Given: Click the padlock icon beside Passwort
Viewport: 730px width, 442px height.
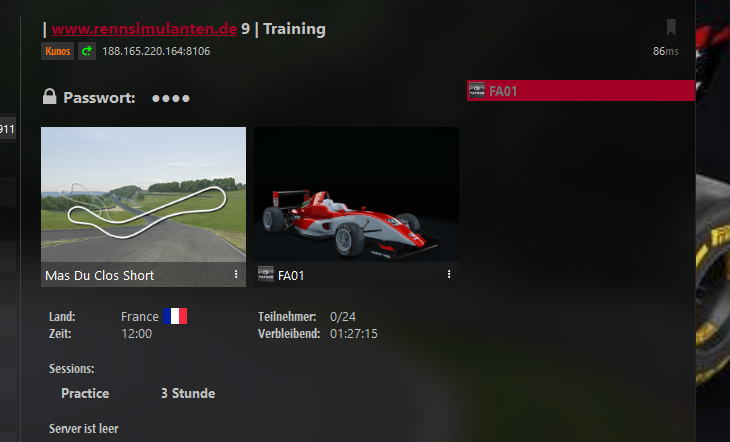Looking at the screenshot, I should [49, 97].
